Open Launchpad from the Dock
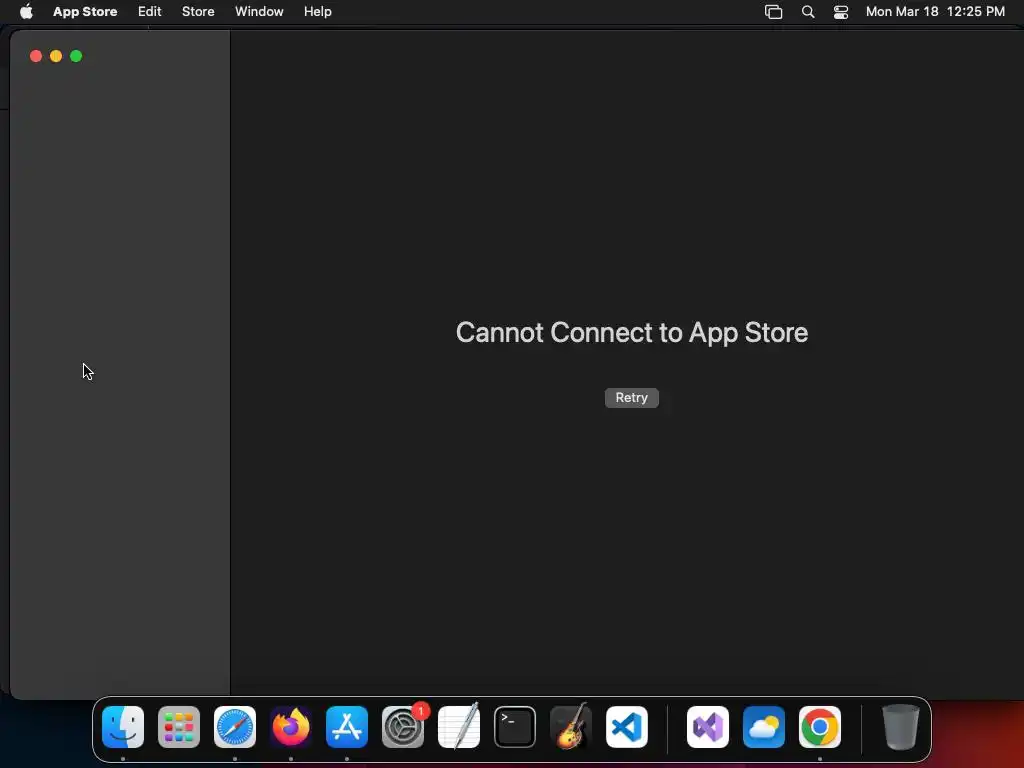This screenshot has height=768, width=1024. click(179, 727)
